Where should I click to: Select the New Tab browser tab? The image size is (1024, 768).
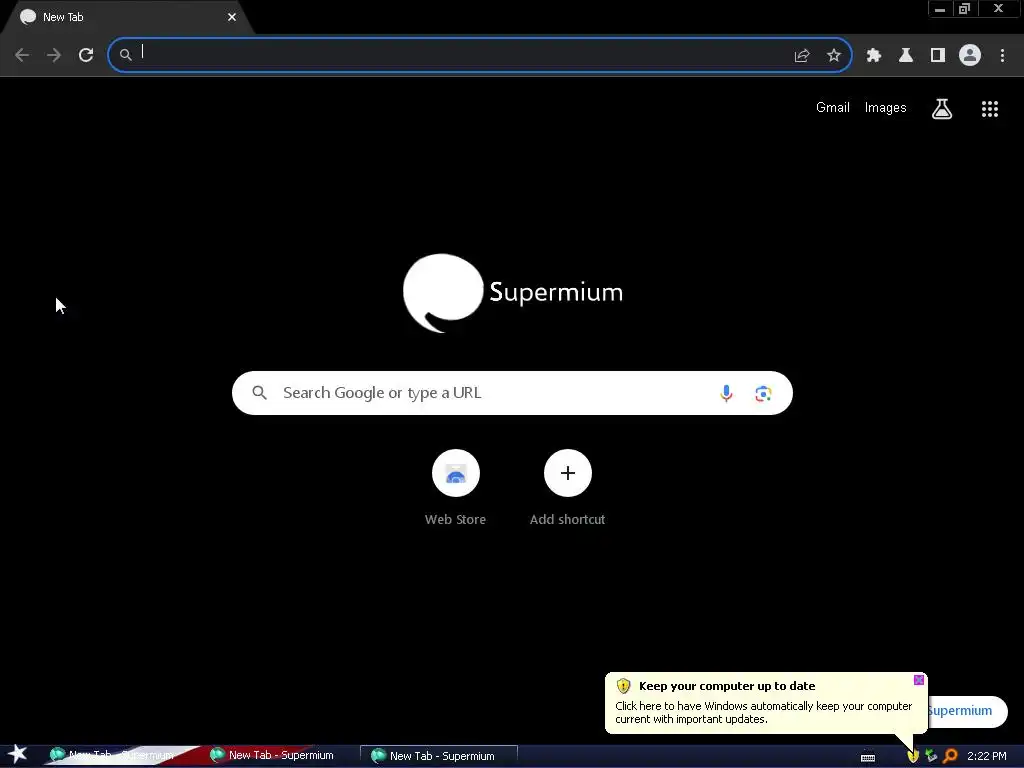(127, 17)
